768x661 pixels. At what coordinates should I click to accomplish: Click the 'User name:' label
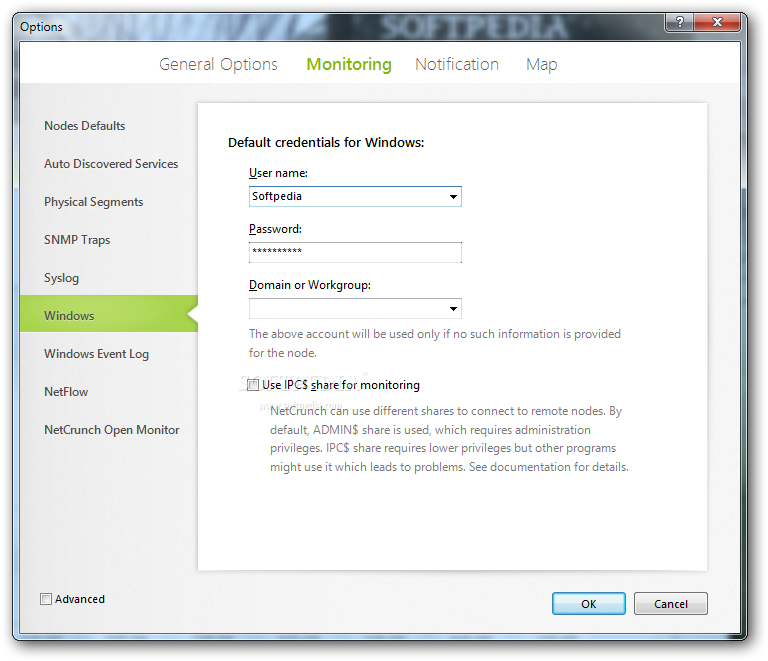278,173
